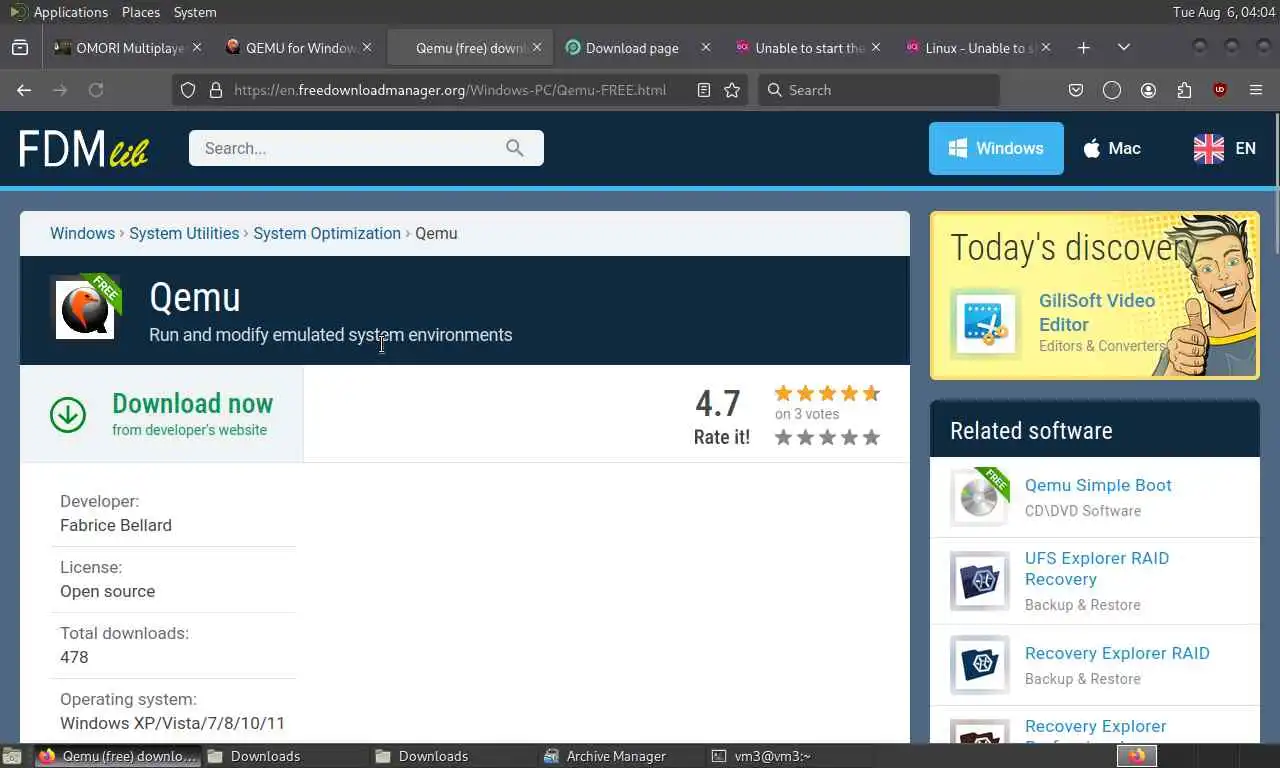Select the Windows platform button
The height and width of the screenshot is (768, 1280).
pos(996,148)
